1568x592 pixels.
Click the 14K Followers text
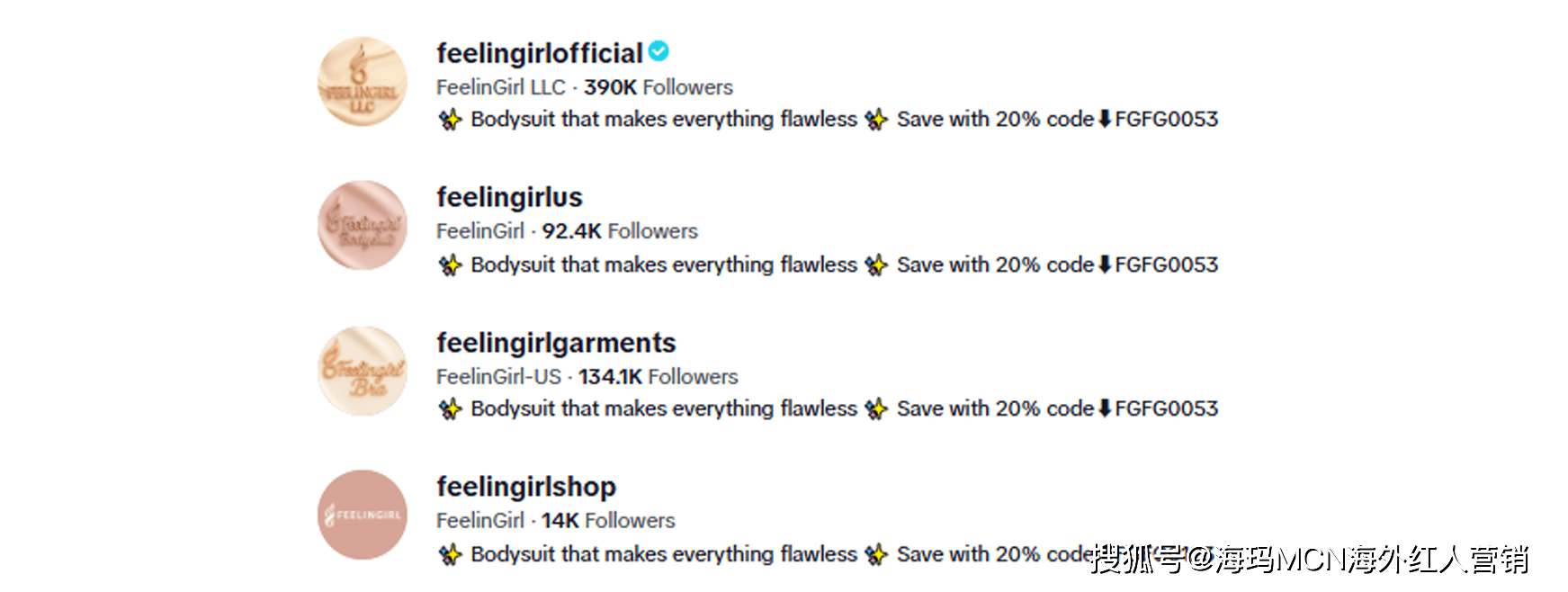pos(608,521)
